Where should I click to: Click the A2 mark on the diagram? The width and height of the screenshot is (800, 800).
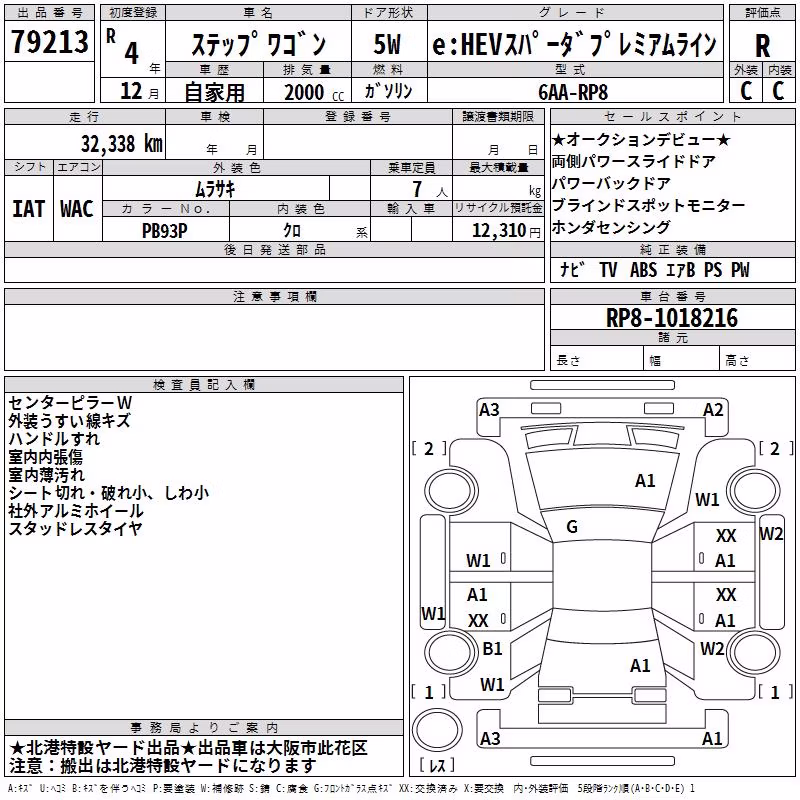click(713, 410)
